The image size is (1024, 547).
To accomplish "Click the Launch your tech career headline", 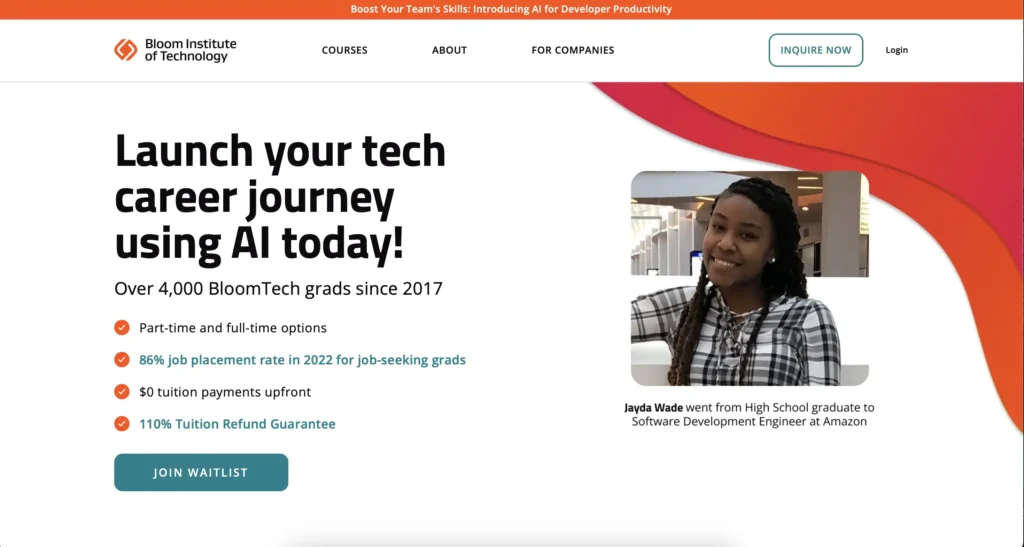I will (x=280, y=197).
